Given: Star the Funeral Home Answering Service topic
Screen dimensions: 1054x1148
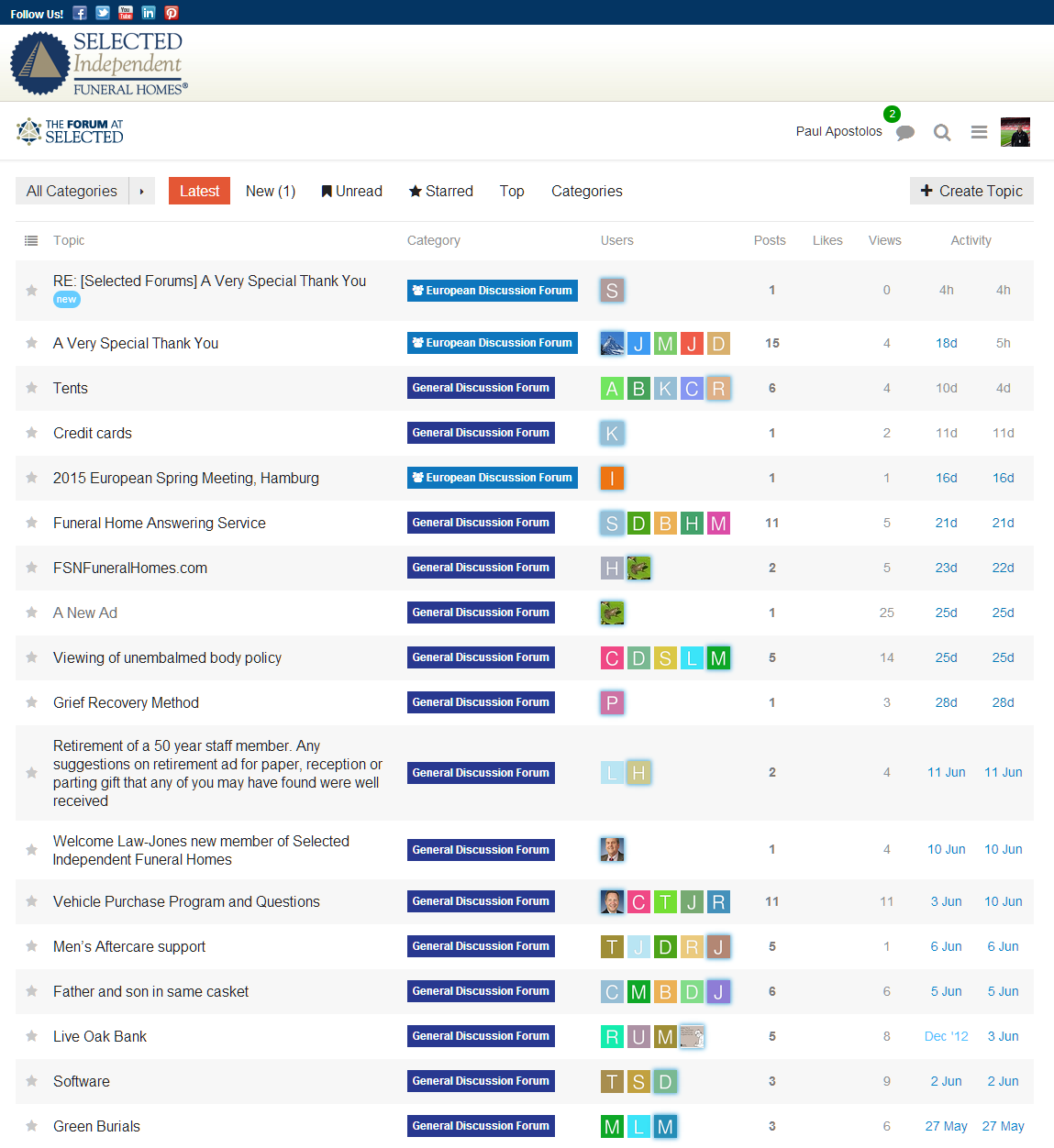Looking at the screenshot, I should (31, 523).
